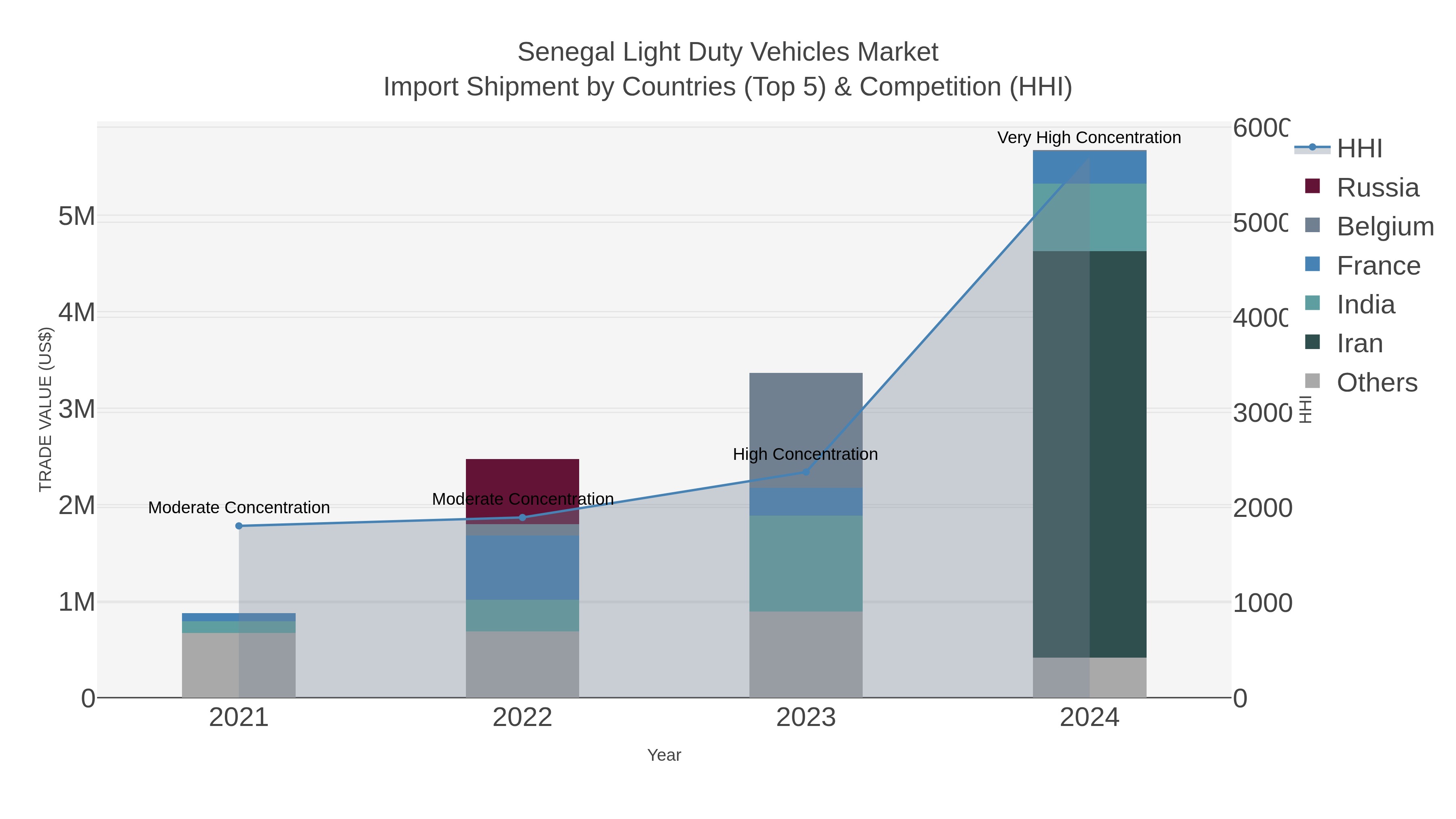
Task: Click the 3000 HHI axis tick label
Action: coord(1263,413)
